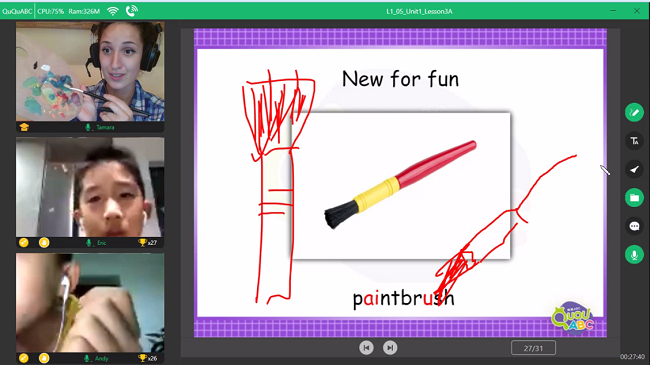The width and height of the screenshot is (650, 365).
Task: Open the green folder courseware icon
Action: (x=634, y=198)
